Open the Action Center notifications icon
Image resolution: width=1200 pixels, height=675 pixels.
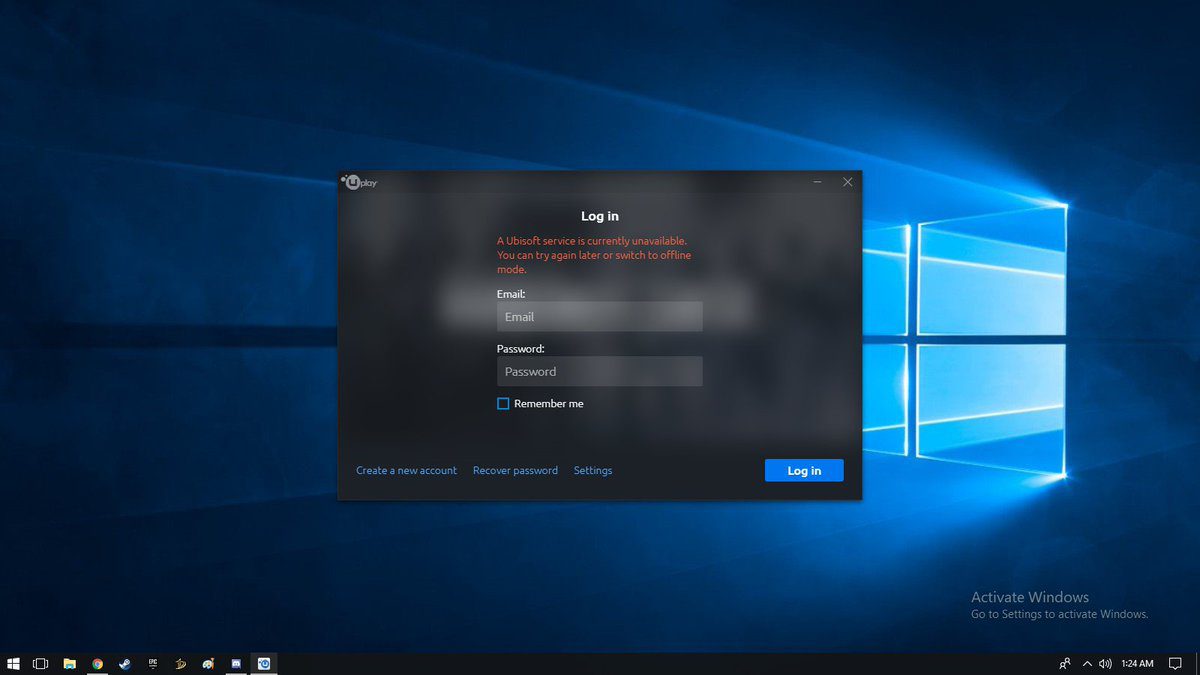coord(1175,663)
